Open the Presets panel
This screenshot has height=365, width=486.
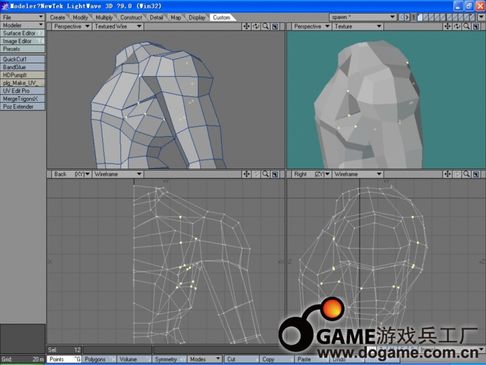[x=22, y=49]
